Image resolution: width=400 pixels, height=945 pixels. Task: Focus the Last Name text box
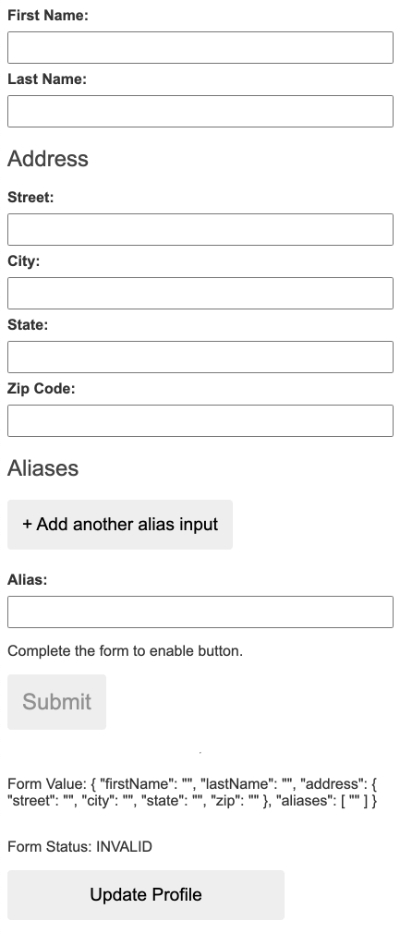pos(200,111)
